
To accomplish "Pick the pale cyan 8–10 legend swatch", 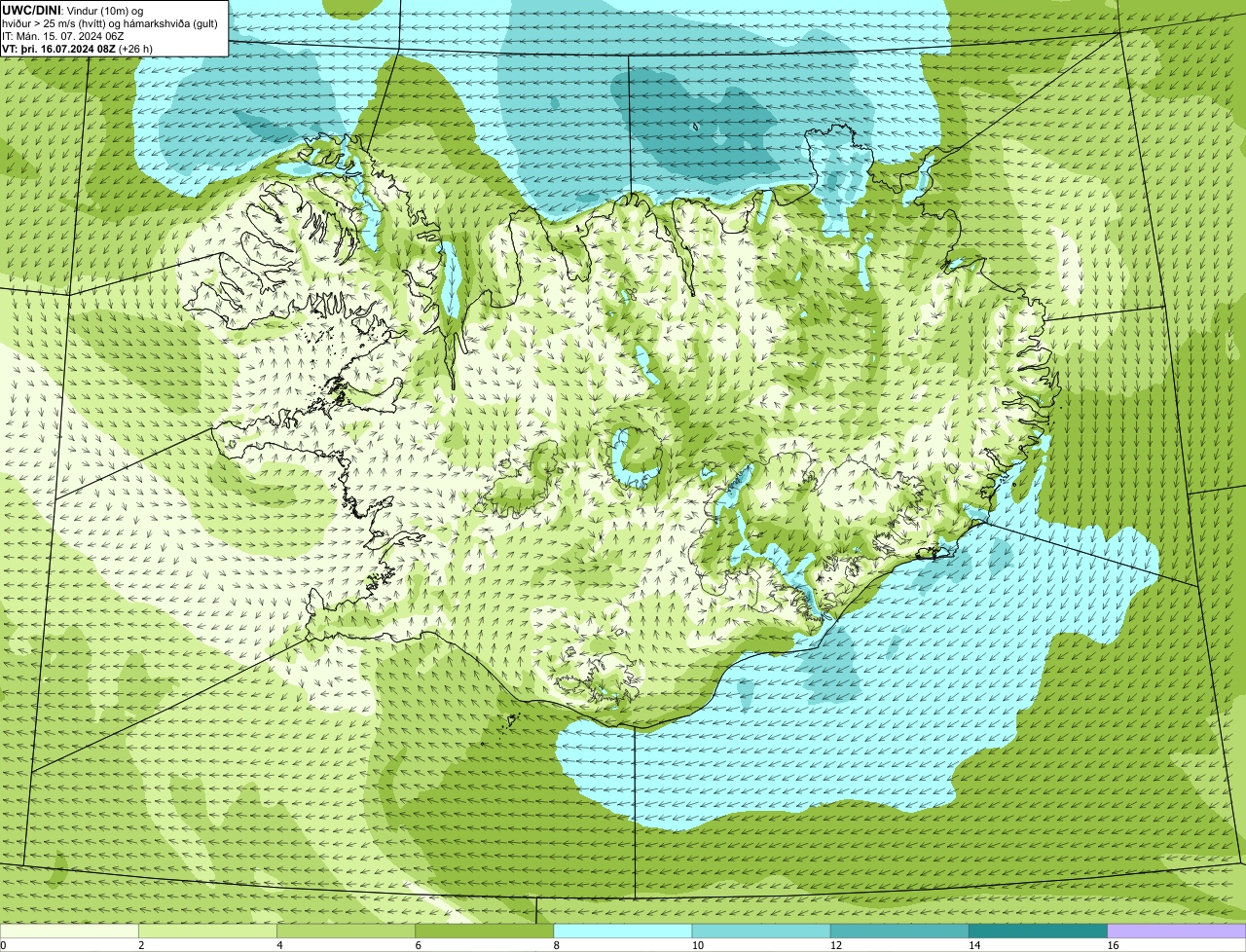I will click(x=623, y=932).
